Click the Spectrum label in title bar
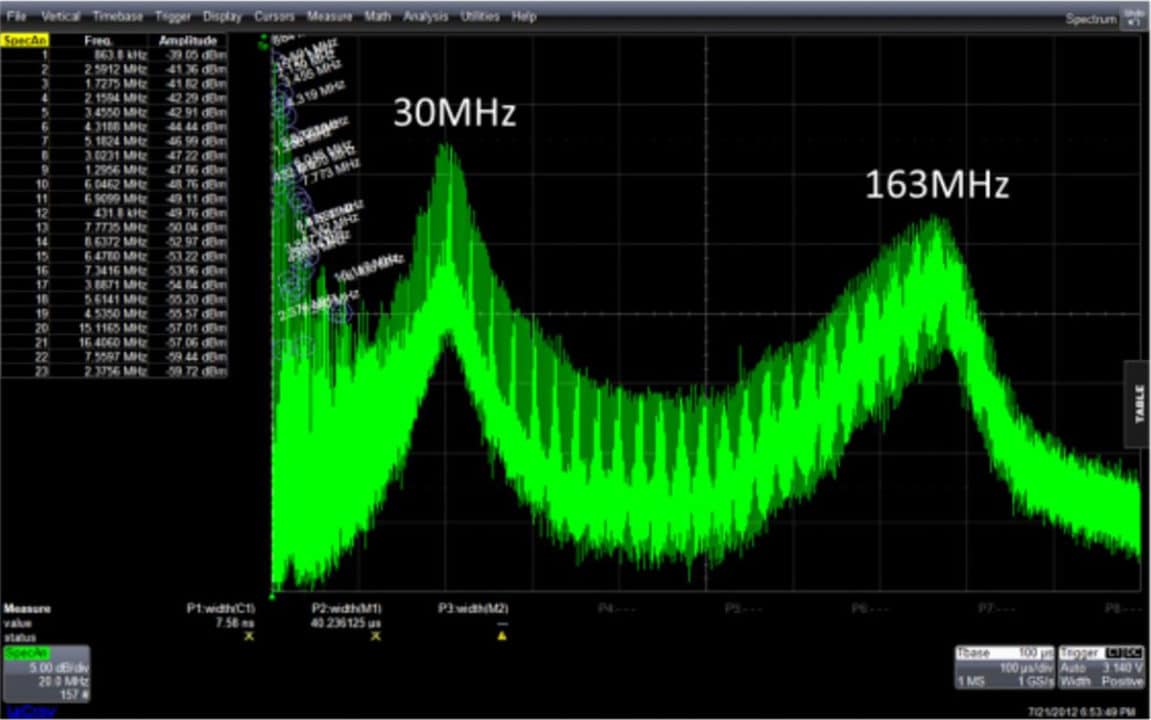Viewport: 1151px width, 720px height. [1089, 18]
